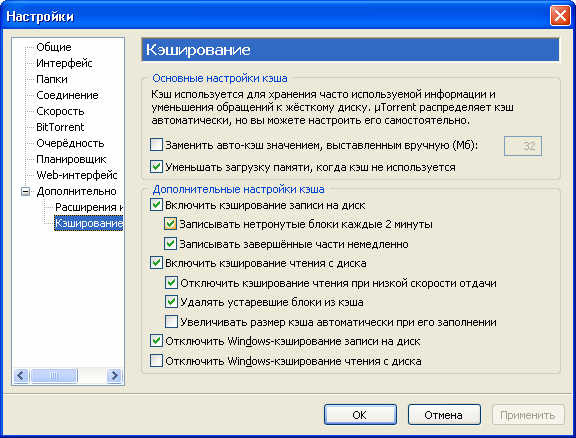Open the Web-интерфейс settings page
Image resolution: width=576 pixels, height=438 pixels.
[77, 175]
